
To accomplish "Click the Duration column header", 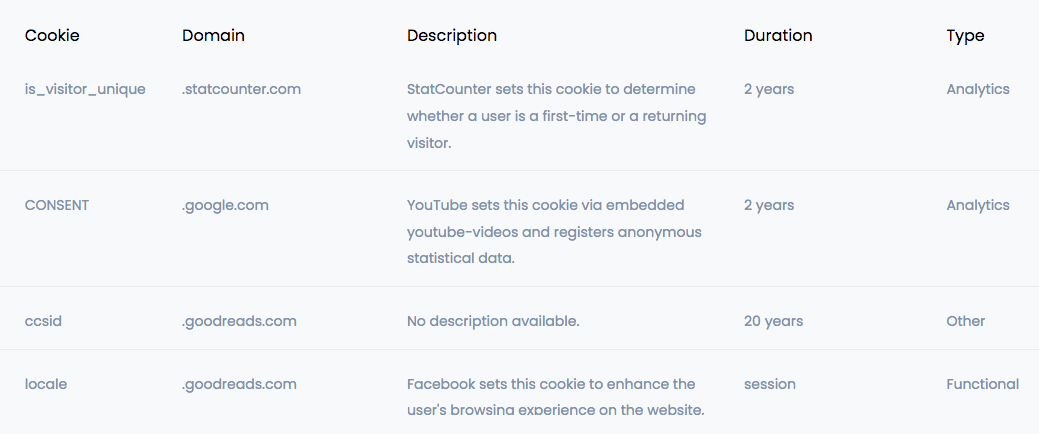I will (778, 35).
